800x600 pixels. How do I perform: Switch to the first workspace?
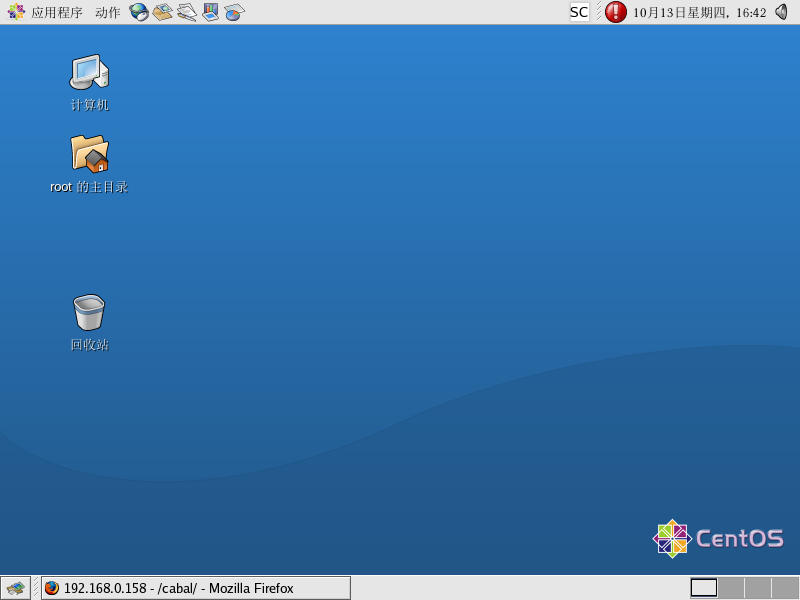tap(704, 588)
